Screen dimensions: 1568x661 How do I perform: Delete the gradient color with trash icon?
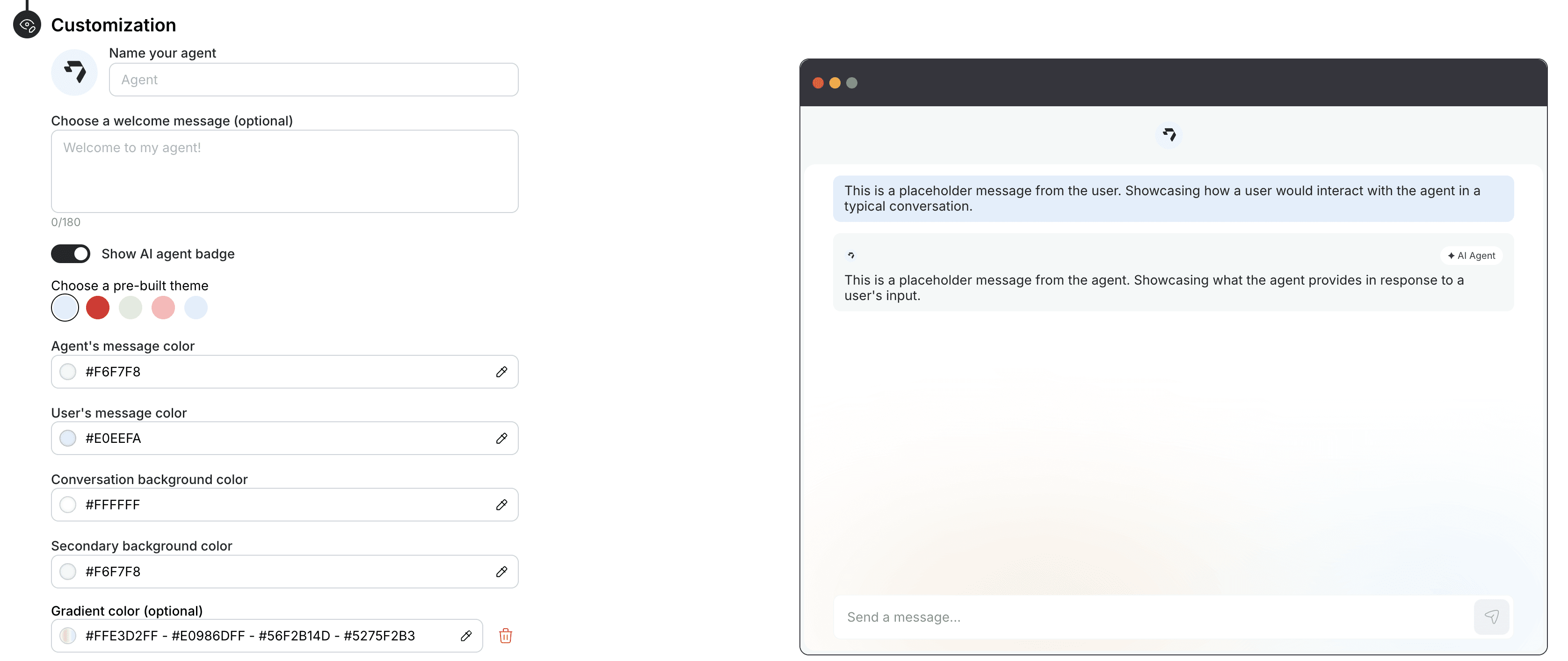(505, 635)
